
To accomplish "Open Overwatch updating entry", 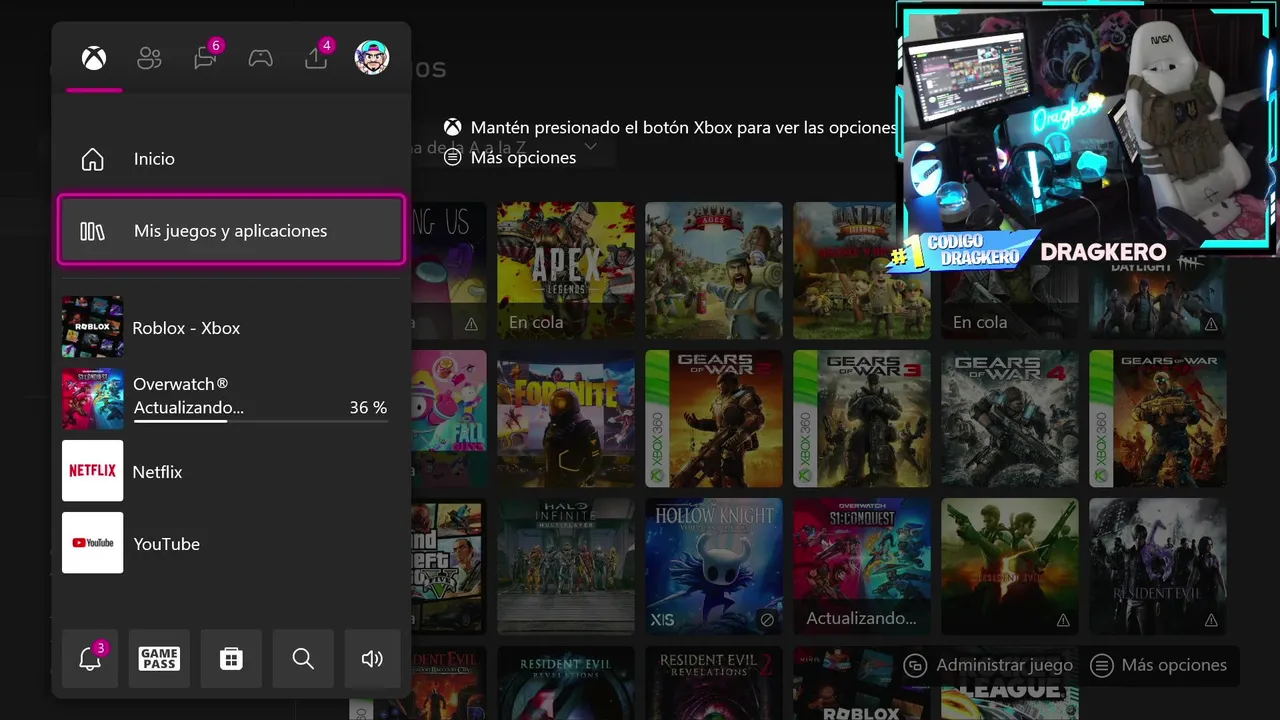I will (x=231, y=399).
